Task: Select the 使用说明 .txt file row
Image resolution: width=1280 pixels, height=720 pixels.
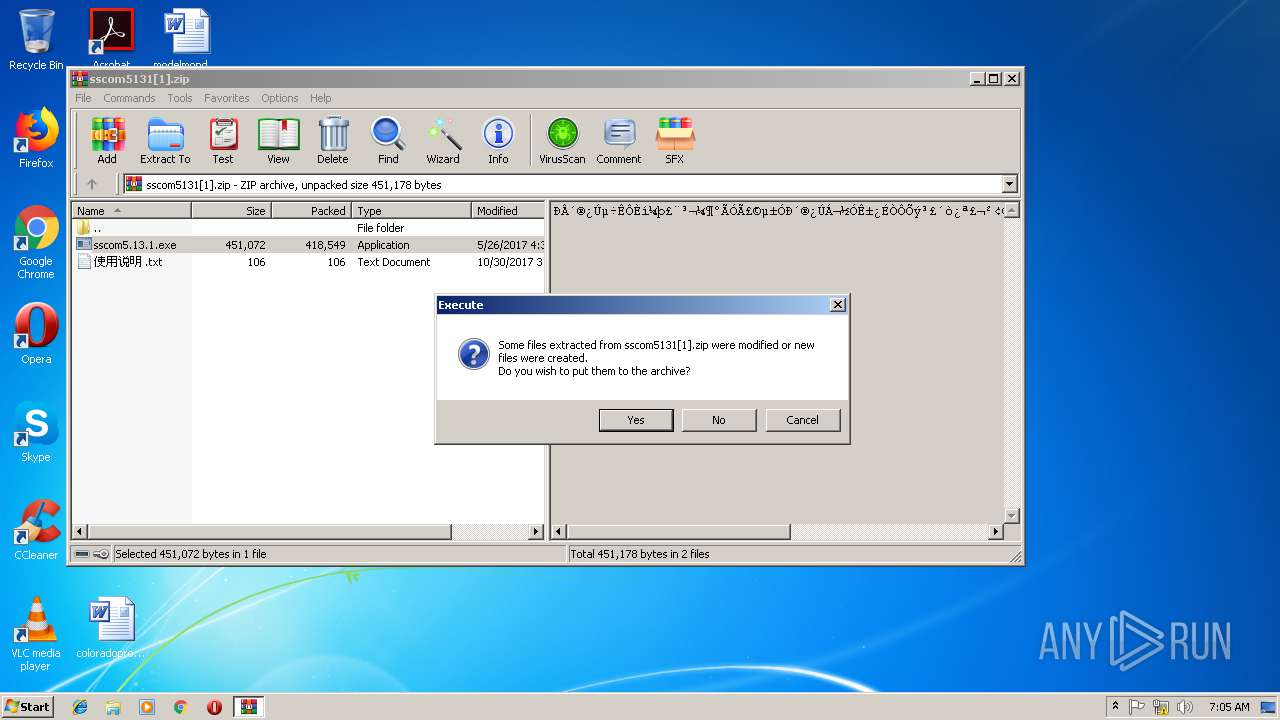Action: click(308, 262)
